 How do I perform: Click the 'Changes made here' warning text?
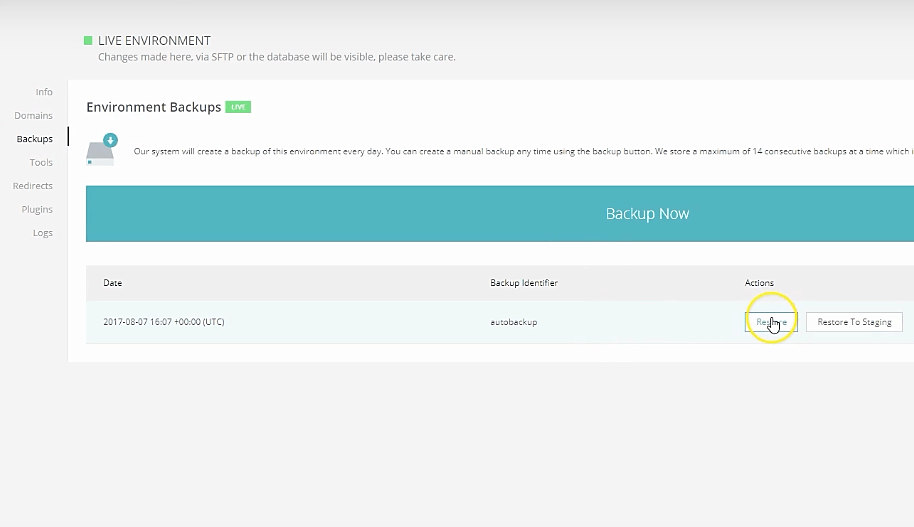tap(277, 57)
